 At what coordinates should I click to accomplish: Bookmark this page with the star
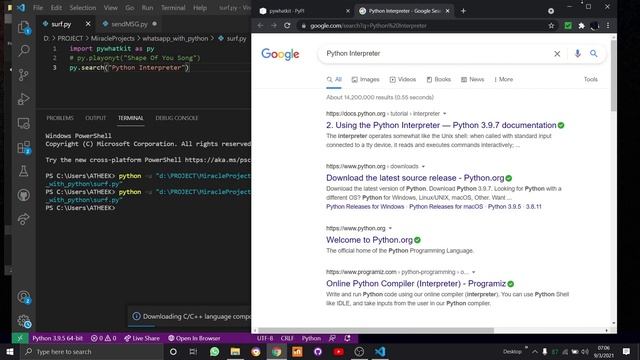pyautogui.click(x=551, y=25)
